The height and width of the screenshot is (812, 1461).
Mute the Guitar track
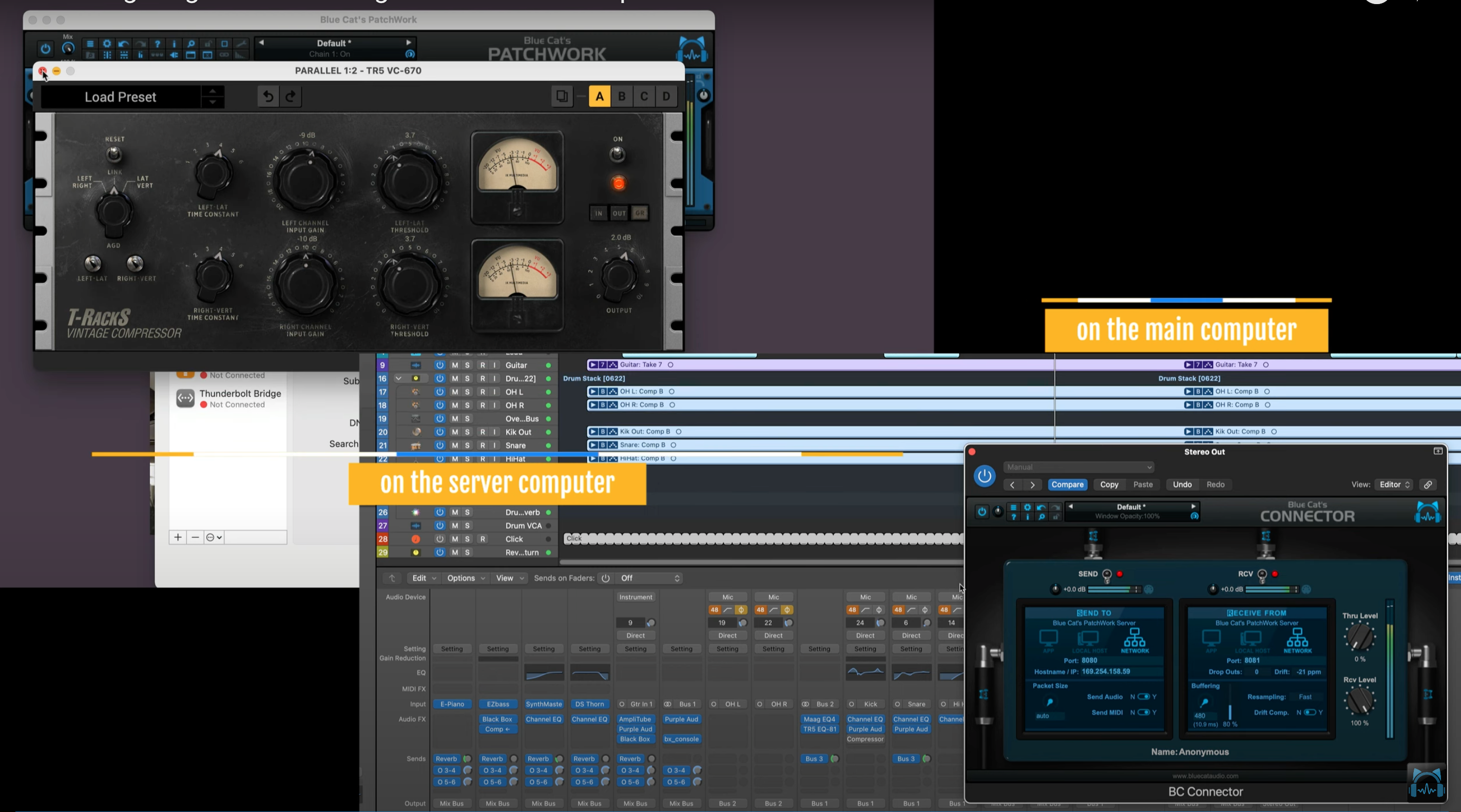[455, 365]
